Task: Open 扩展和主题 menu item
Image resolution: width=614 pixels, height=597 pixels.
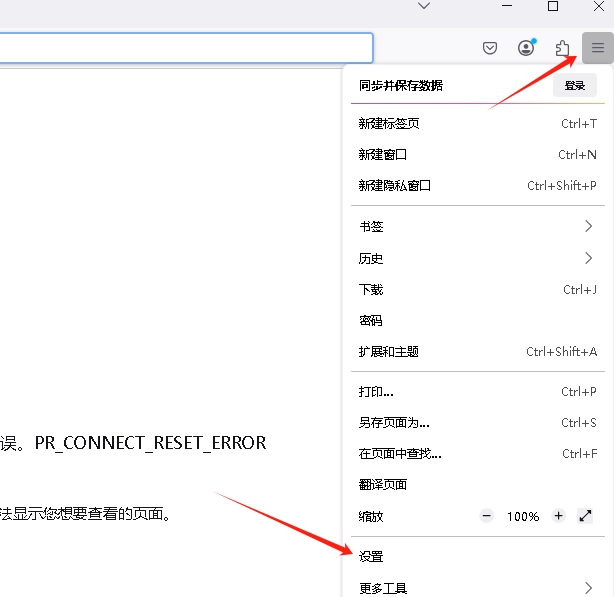Action: 478,352
